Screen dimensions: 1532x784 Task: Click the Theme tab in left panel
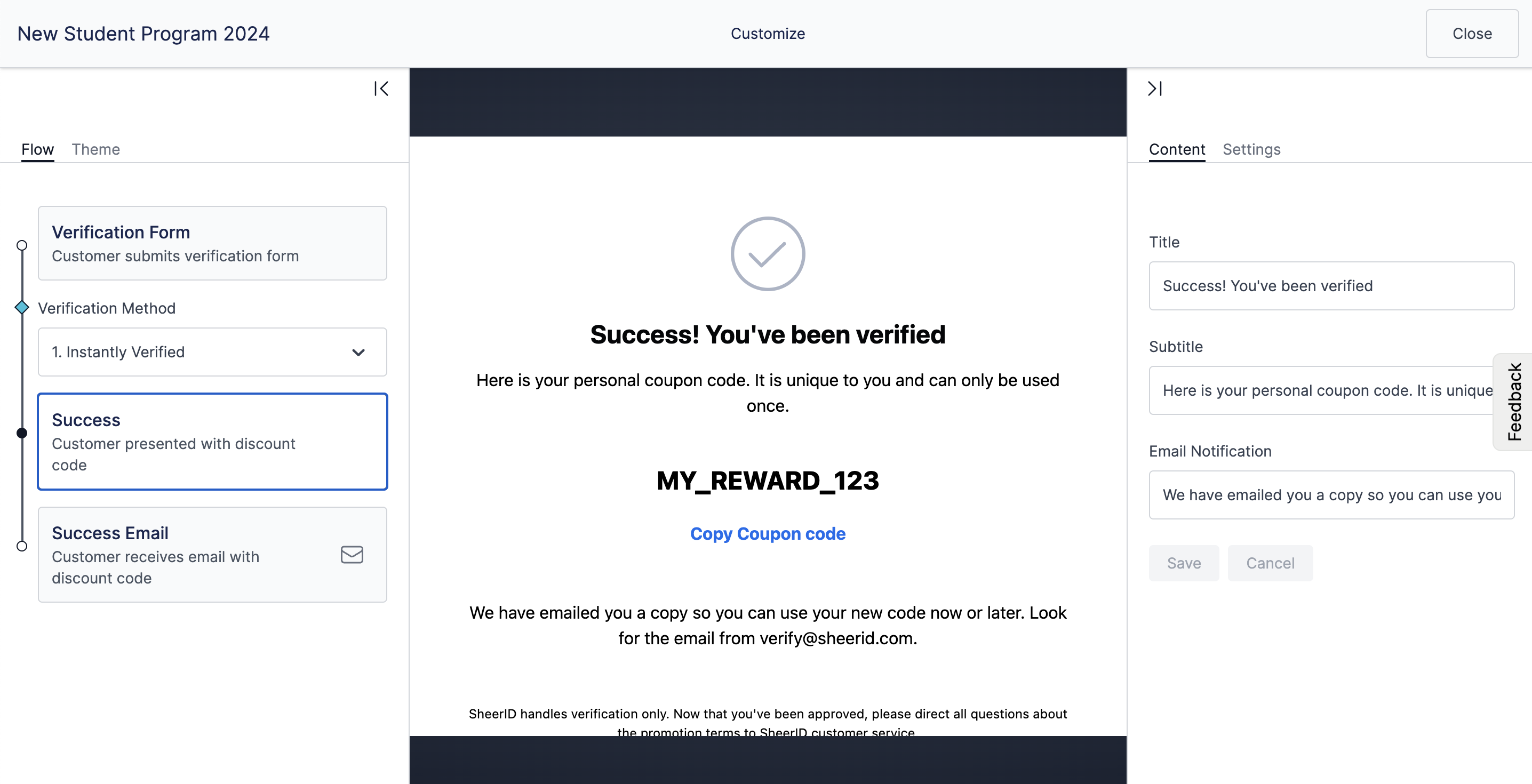[x=96, y=149]
